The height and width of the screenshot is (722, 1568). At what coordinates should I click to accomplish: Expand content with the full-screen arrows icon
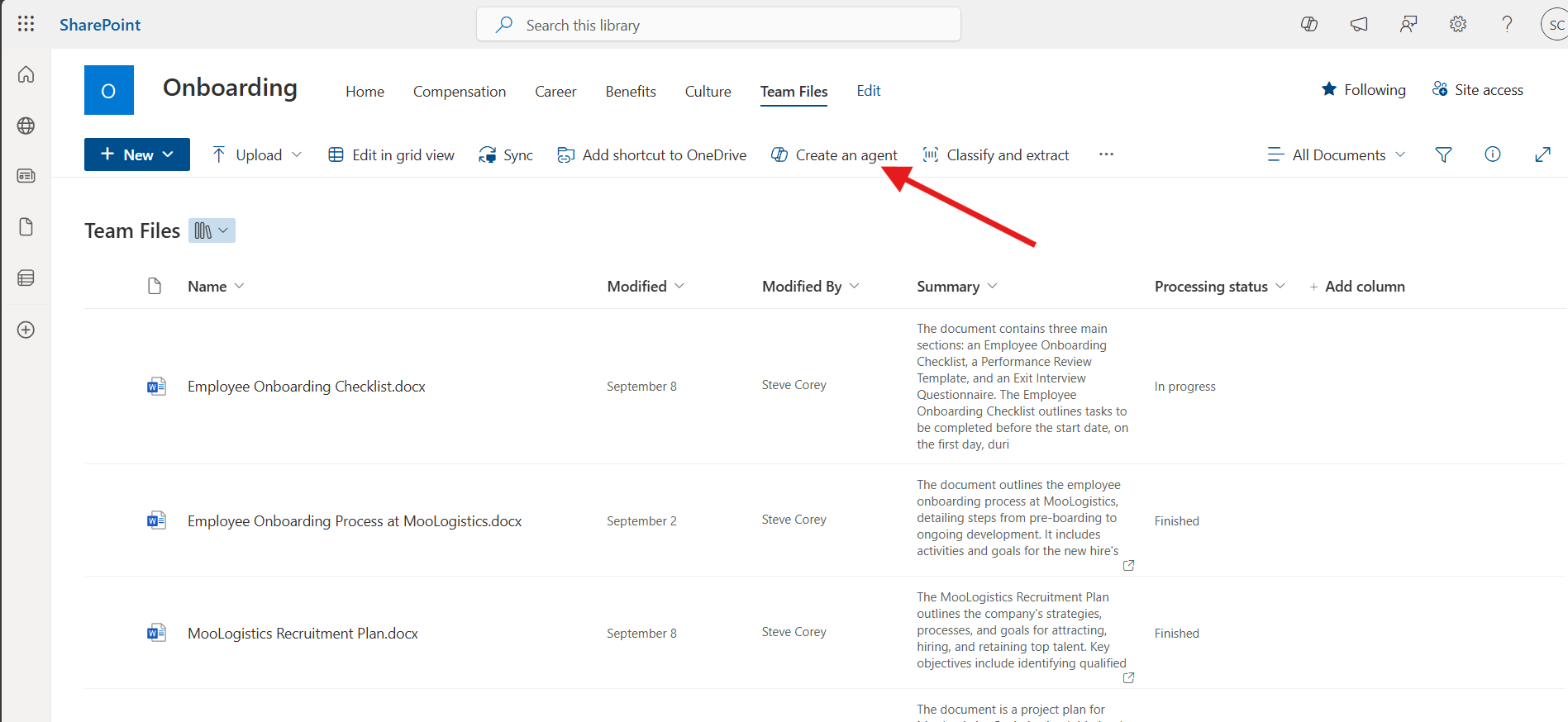click(x=1542, y=154)
